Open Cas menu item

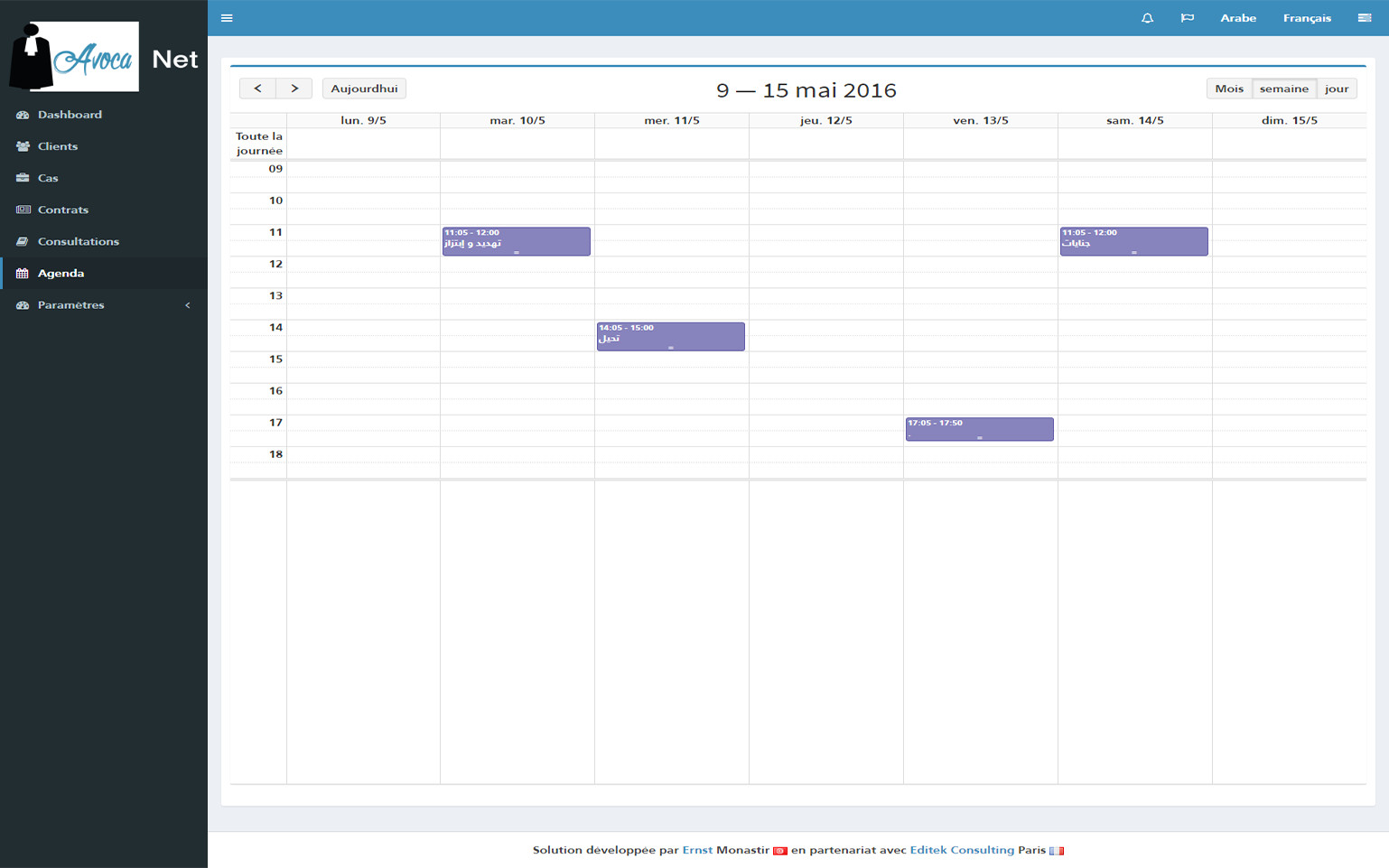(x=104, y=178)
